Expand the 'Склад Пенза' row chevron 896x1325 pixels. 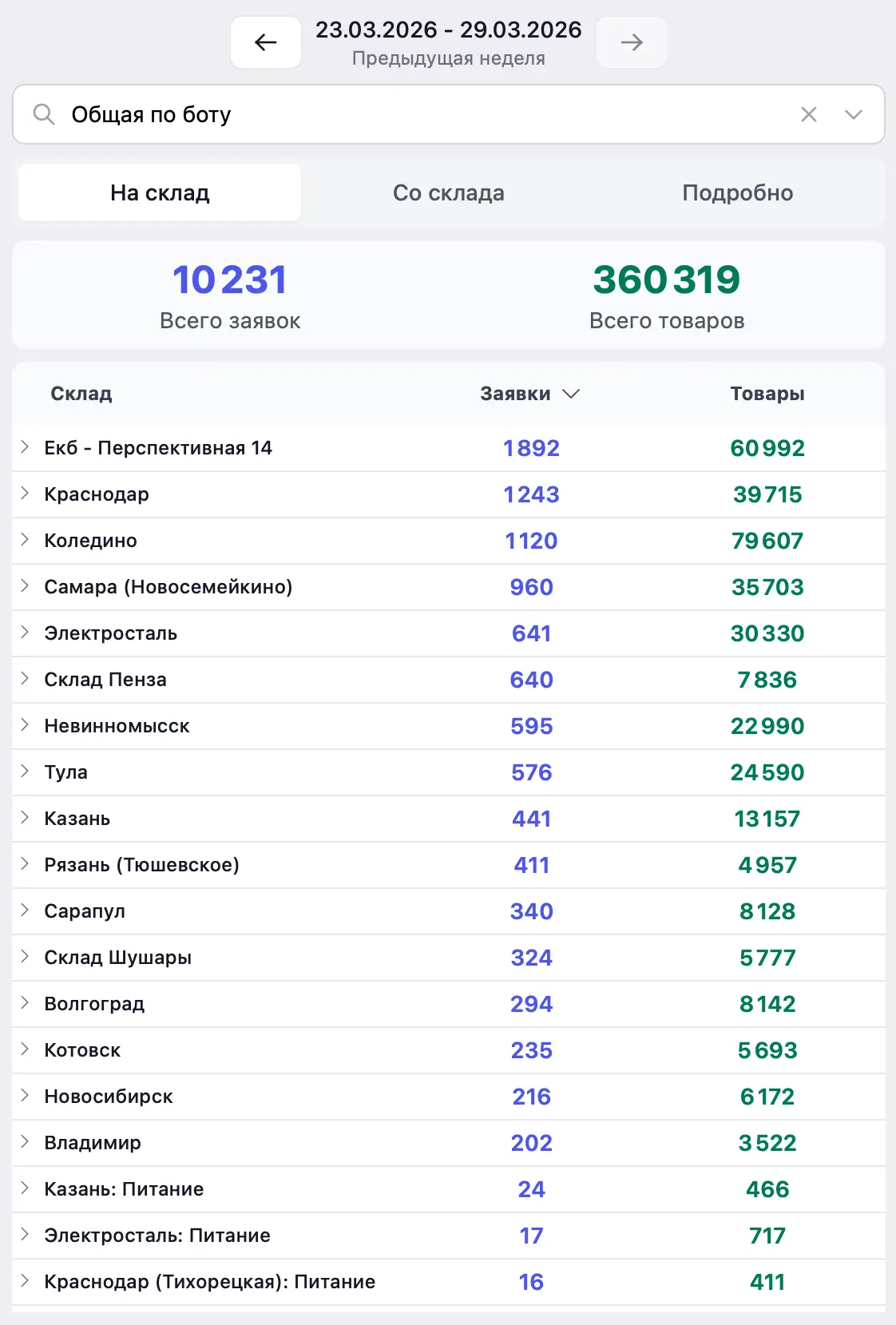[25, 679]
